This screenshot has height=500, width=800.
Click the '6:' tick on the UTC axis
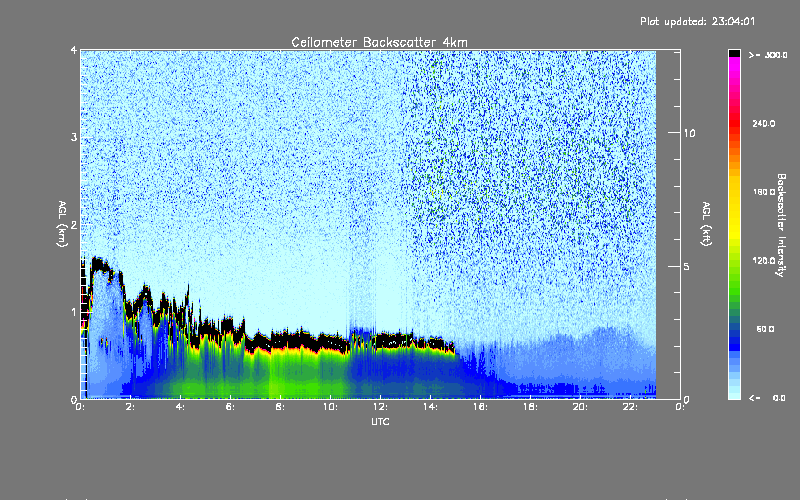[230, 407]
